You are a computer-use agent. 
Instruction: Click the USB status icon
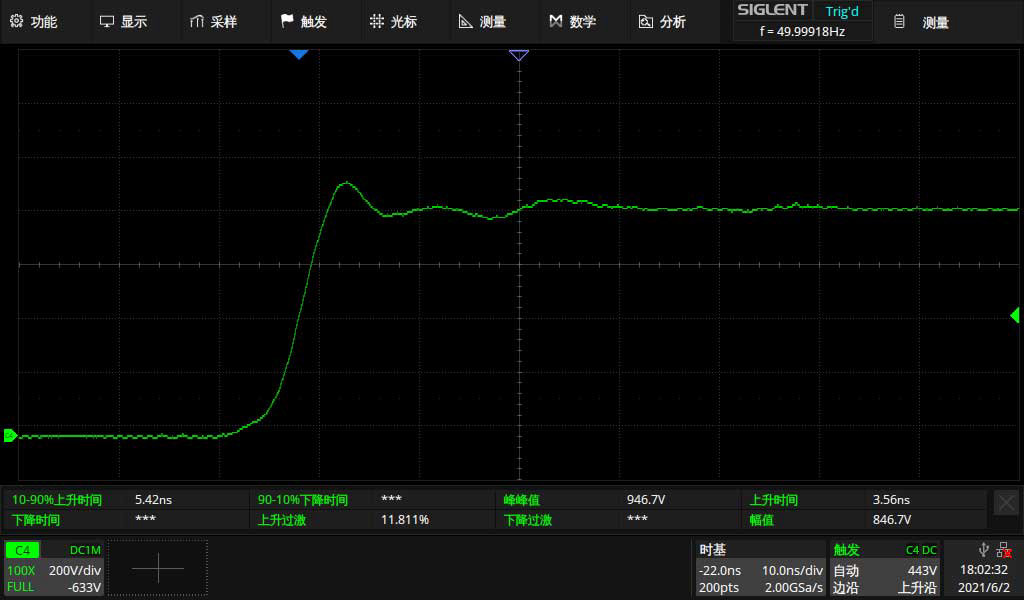pyautogui.click(x=984, y=550)
